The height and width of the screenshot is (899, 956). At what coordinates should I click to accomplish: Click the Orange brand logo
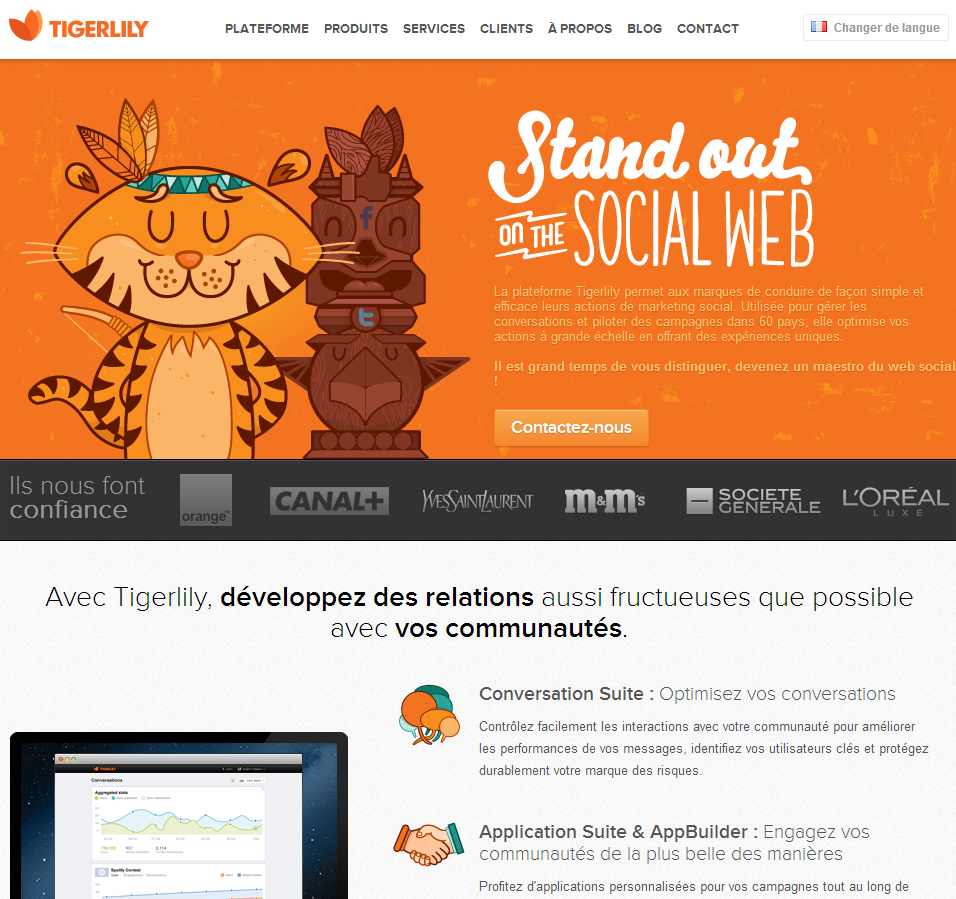tap(206, 500)
